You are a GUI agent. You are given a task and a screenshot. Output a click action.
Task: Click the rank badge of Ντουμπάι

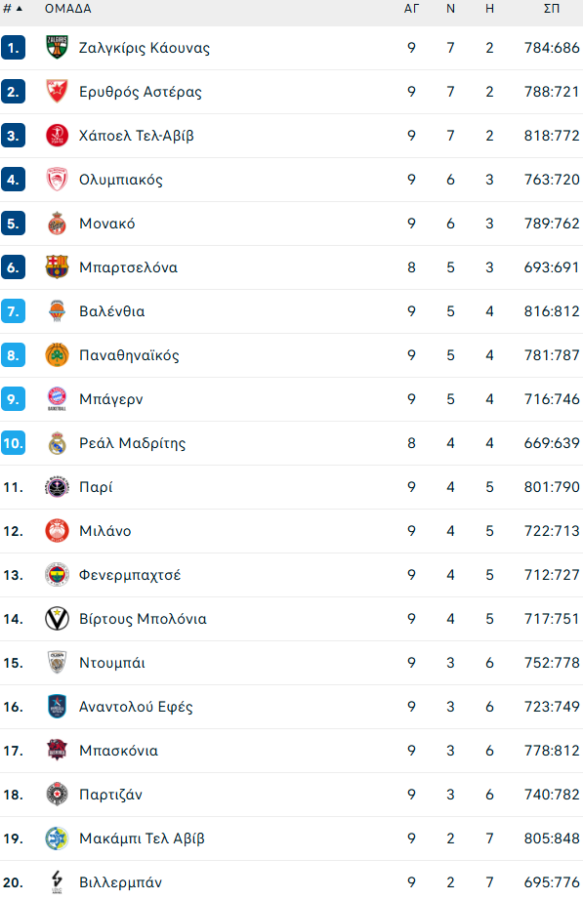(x=14, y=663)
